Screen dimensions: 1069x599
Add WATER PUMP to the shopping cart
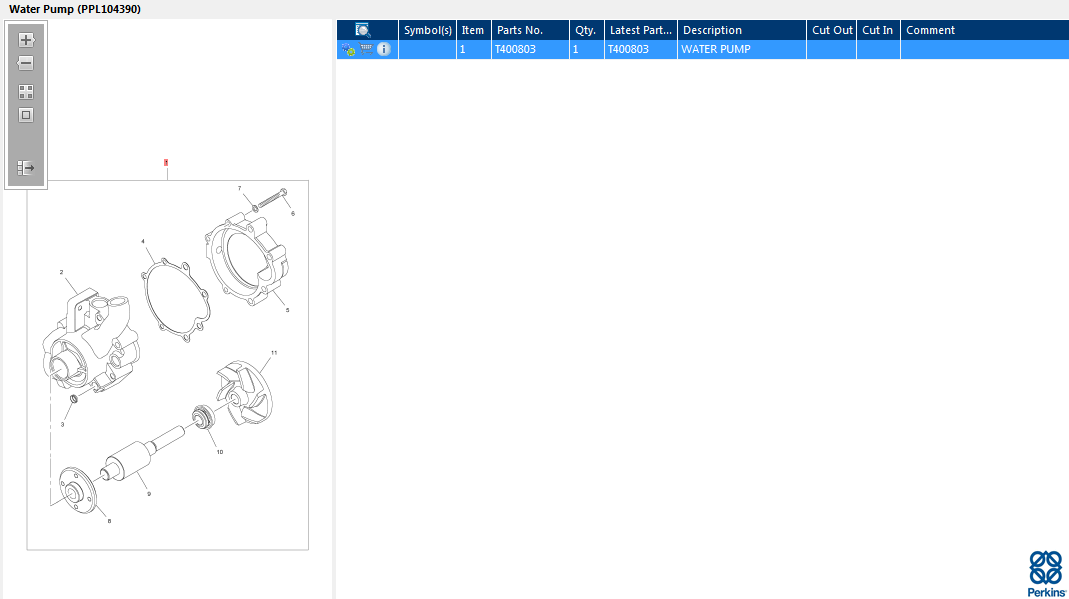tap(366, 49)
